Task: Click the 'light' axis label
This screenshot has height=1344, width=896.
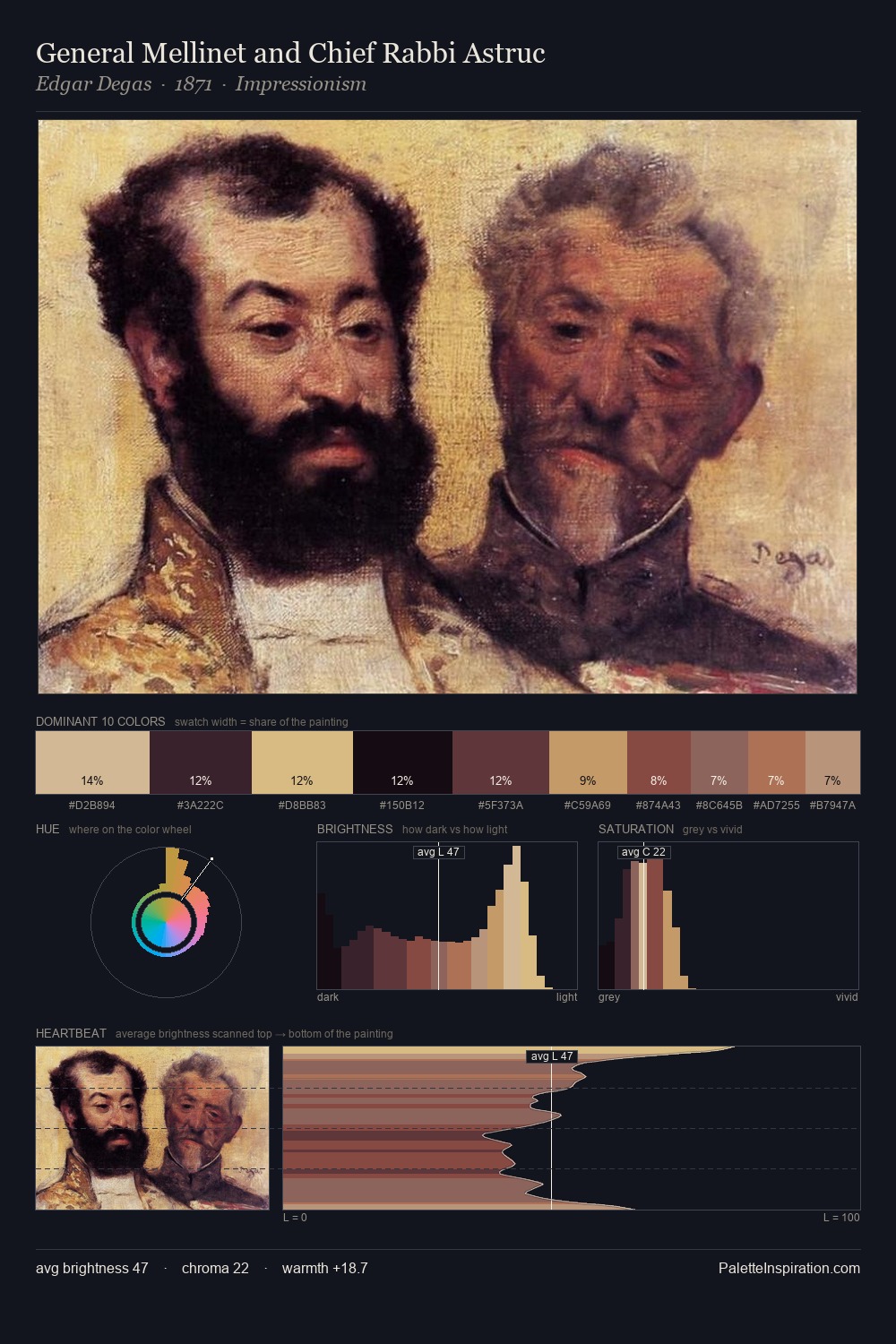Action: 567,997
